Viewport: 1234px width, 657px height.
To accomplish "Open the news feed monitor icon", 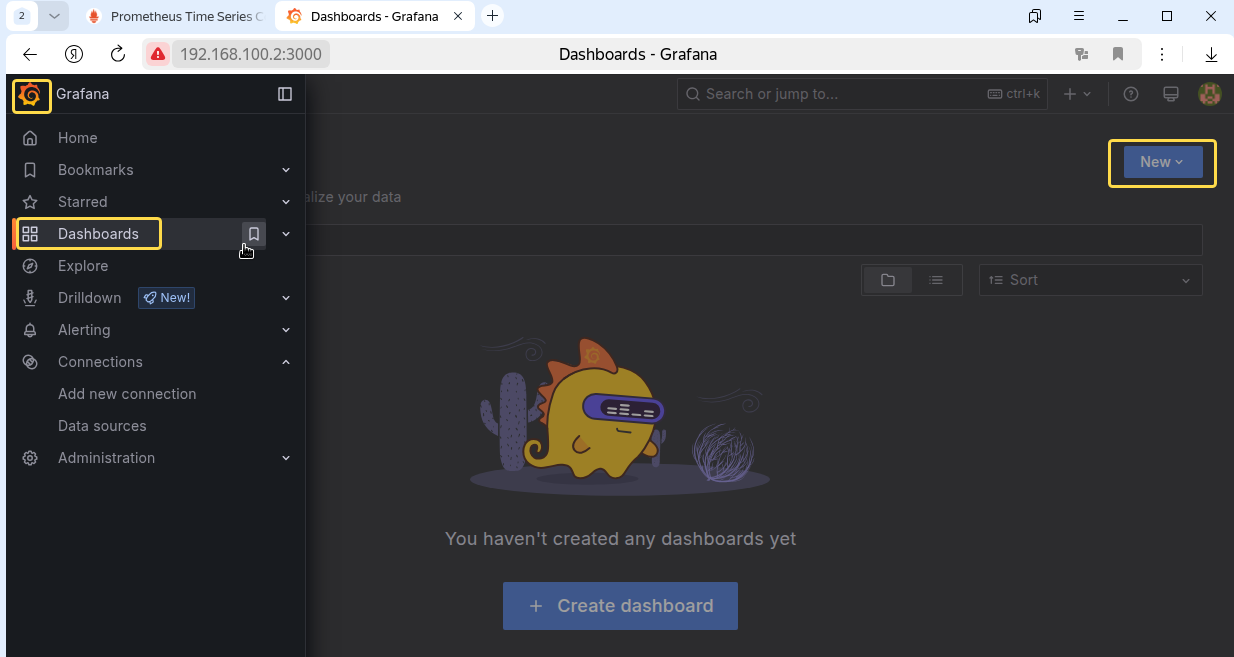I will point(1170,94).
